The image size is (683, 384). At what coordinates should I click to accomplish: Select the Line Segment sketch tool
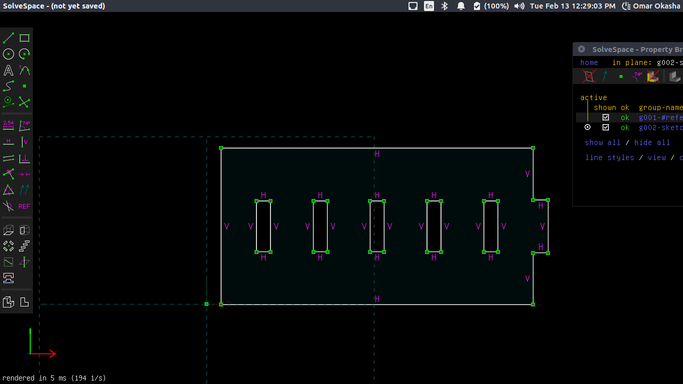pyautogui.click(x=8, y=38)
